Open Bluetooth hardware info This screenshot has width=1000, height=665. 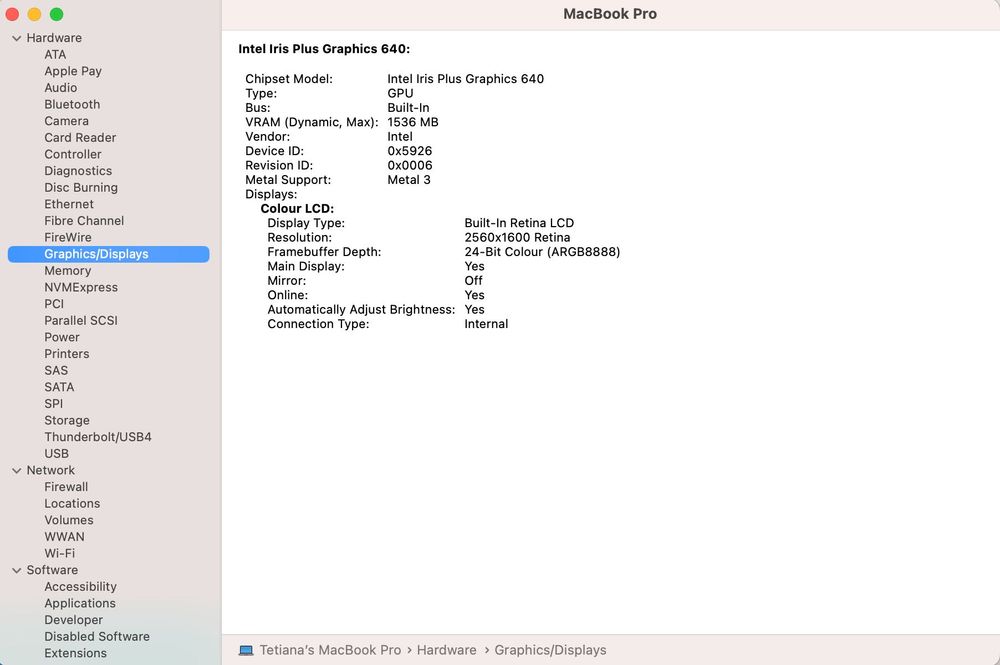[72, 105]
